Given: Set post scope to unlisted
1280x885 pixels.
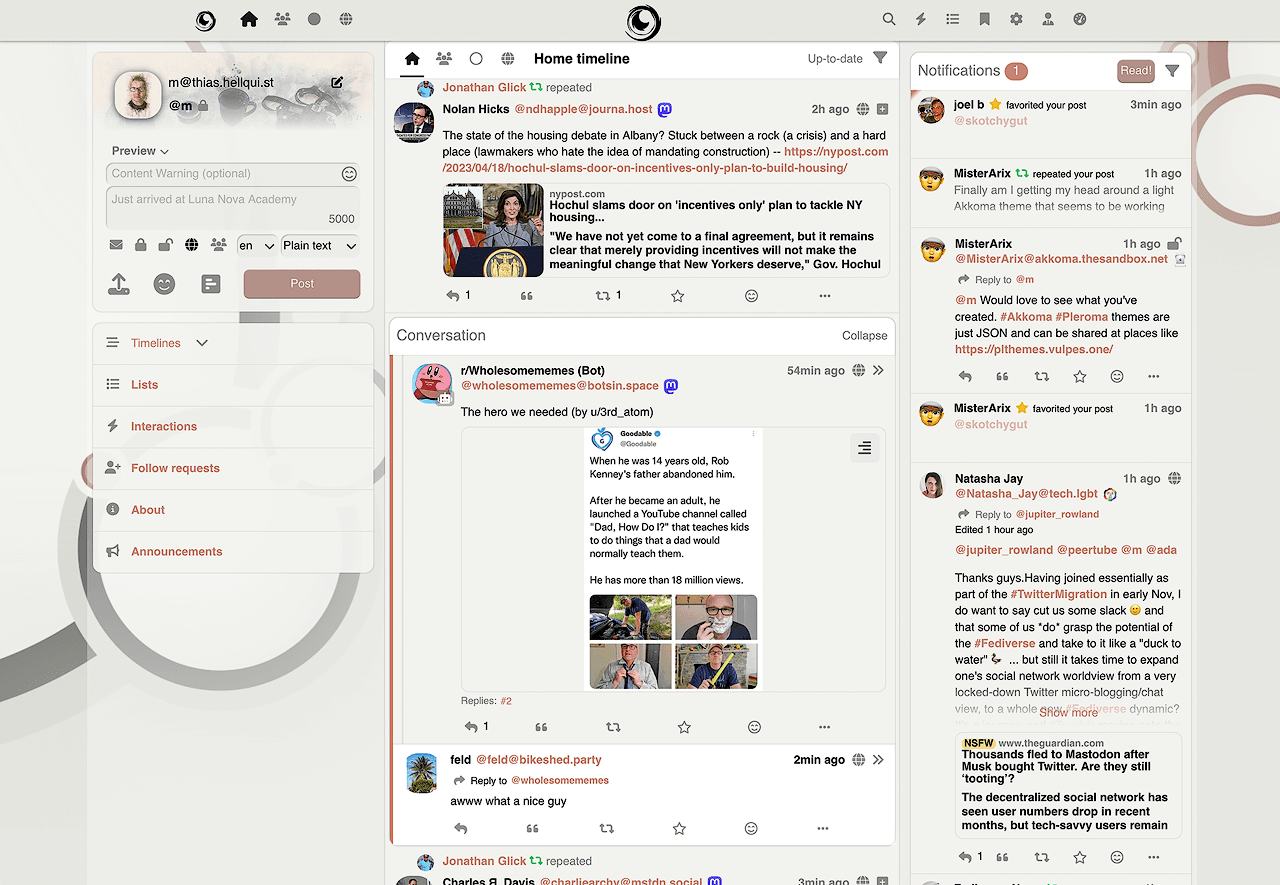Looking at the screenshot, I should tap(166, 246).
